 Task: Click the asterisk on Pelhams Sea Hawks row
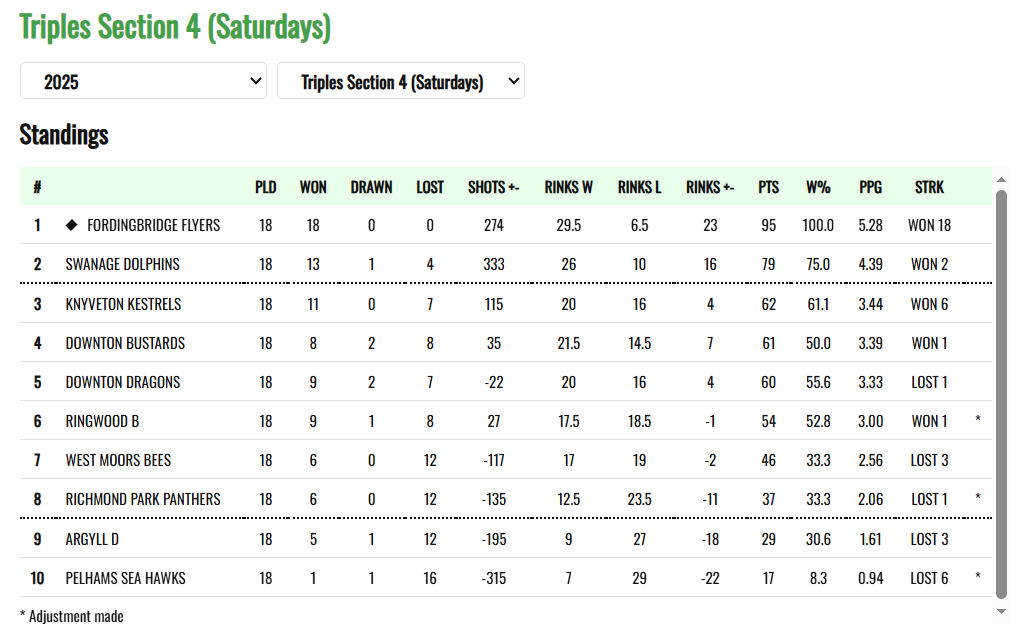click(978, 578)
